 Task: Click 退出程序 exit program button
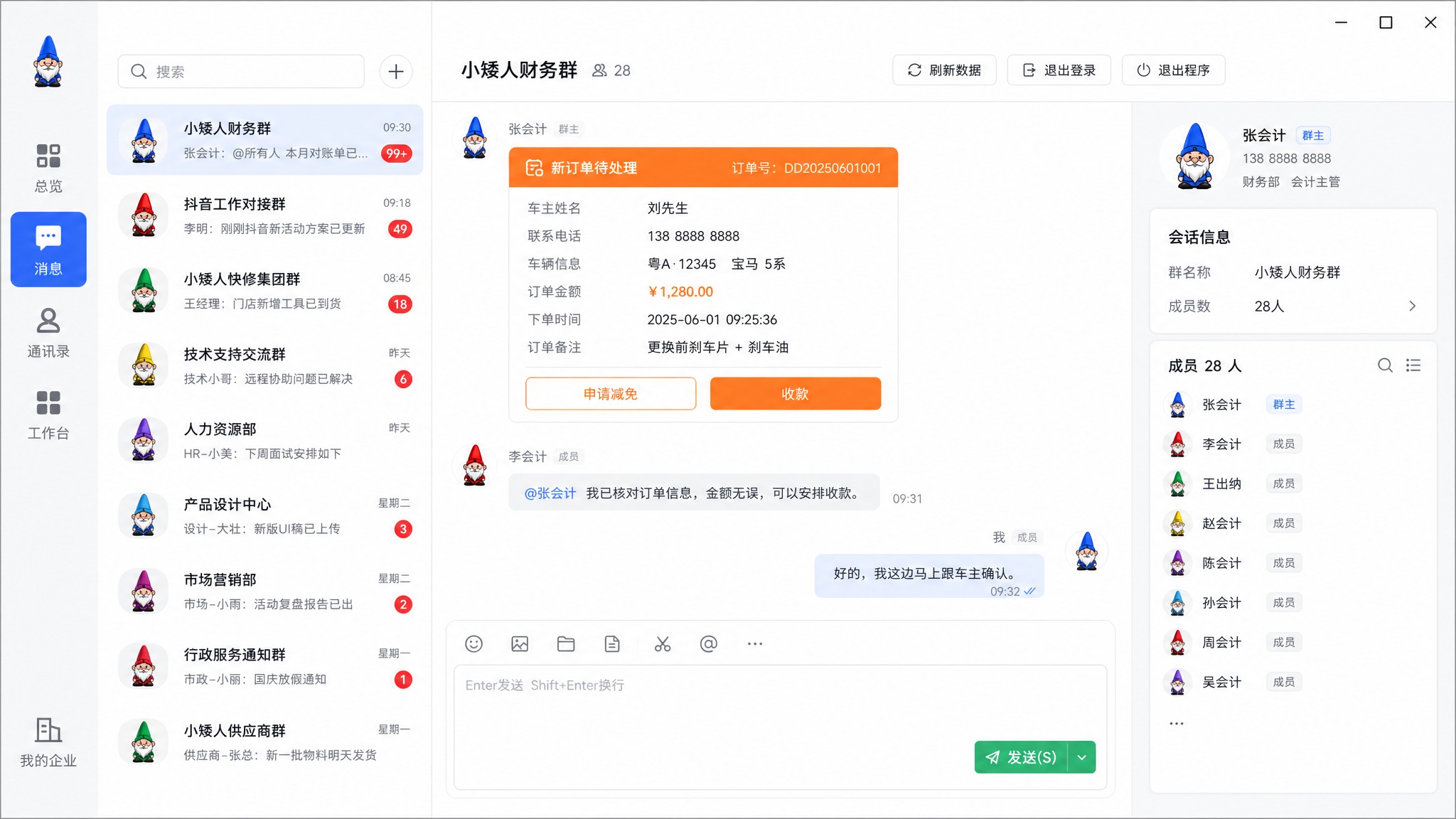pyautogui.click(x=1173, y=70)
